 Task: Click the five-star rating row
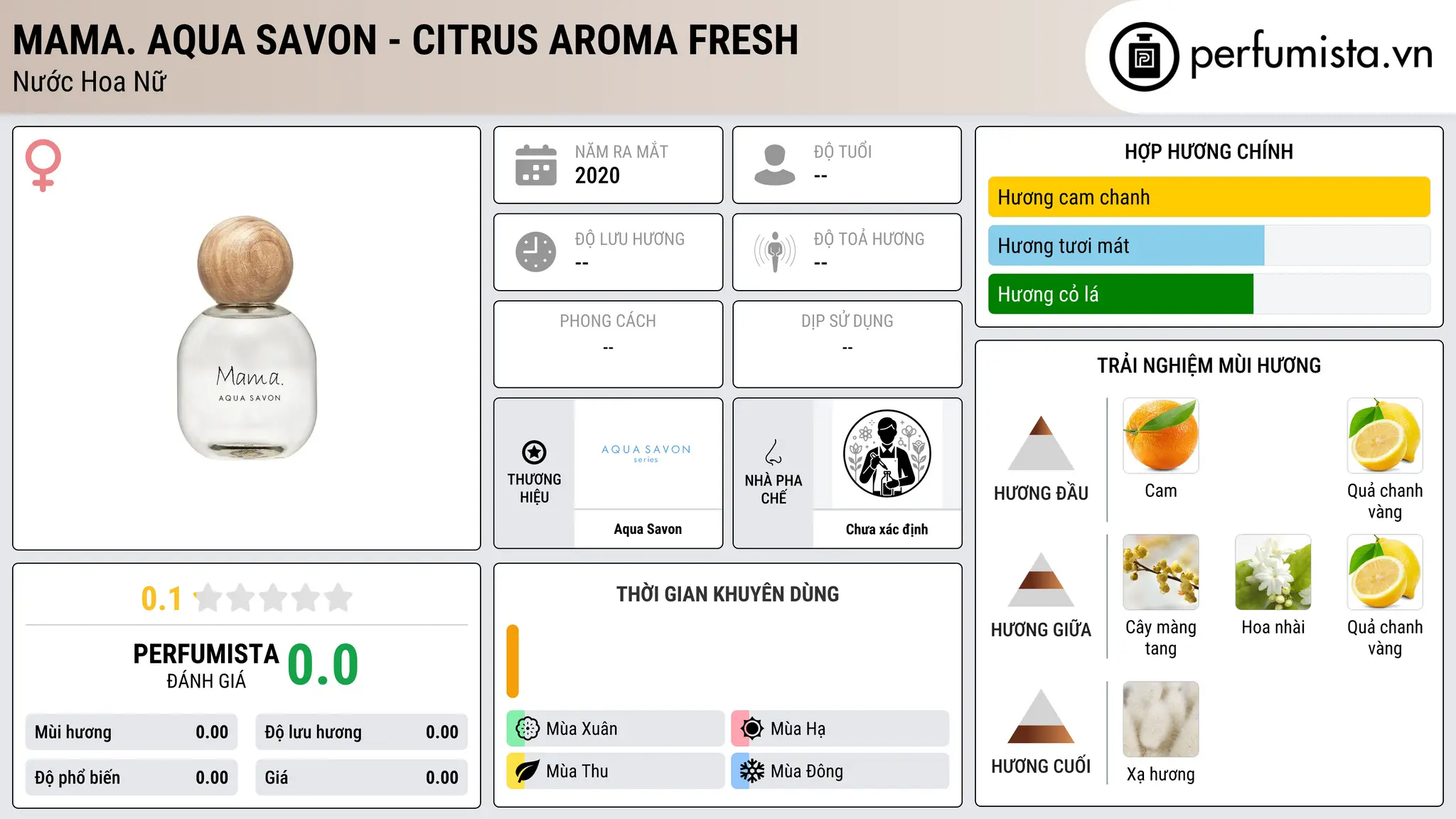(x=273, y=598)
